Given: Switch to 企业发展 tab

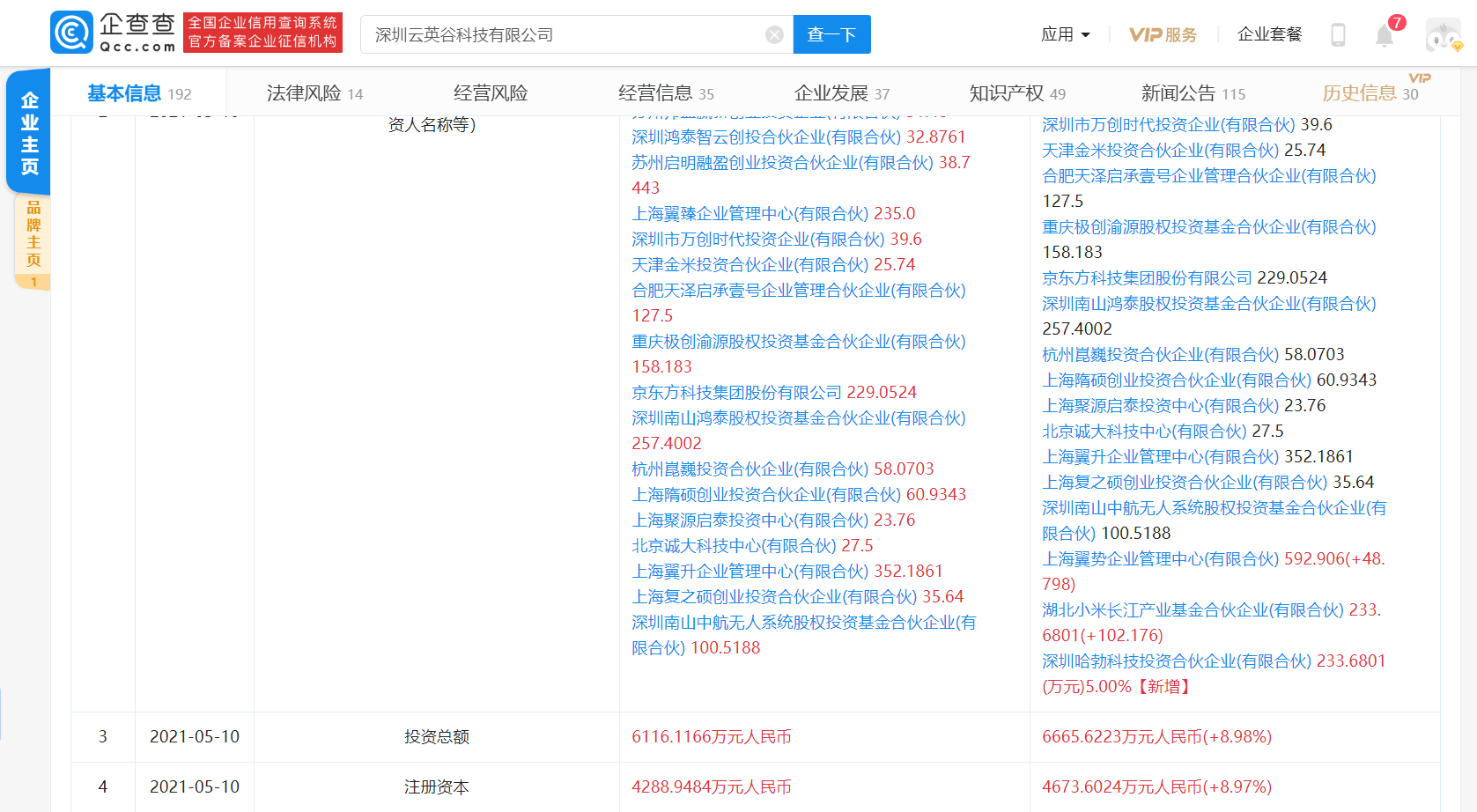Looking at the screenshot, I should pyautogui.click(x=842, y=93).
